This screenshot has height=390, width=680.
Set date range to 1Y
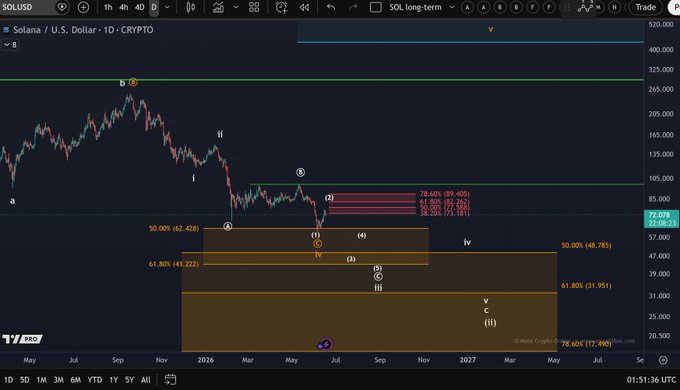point(114,380)
